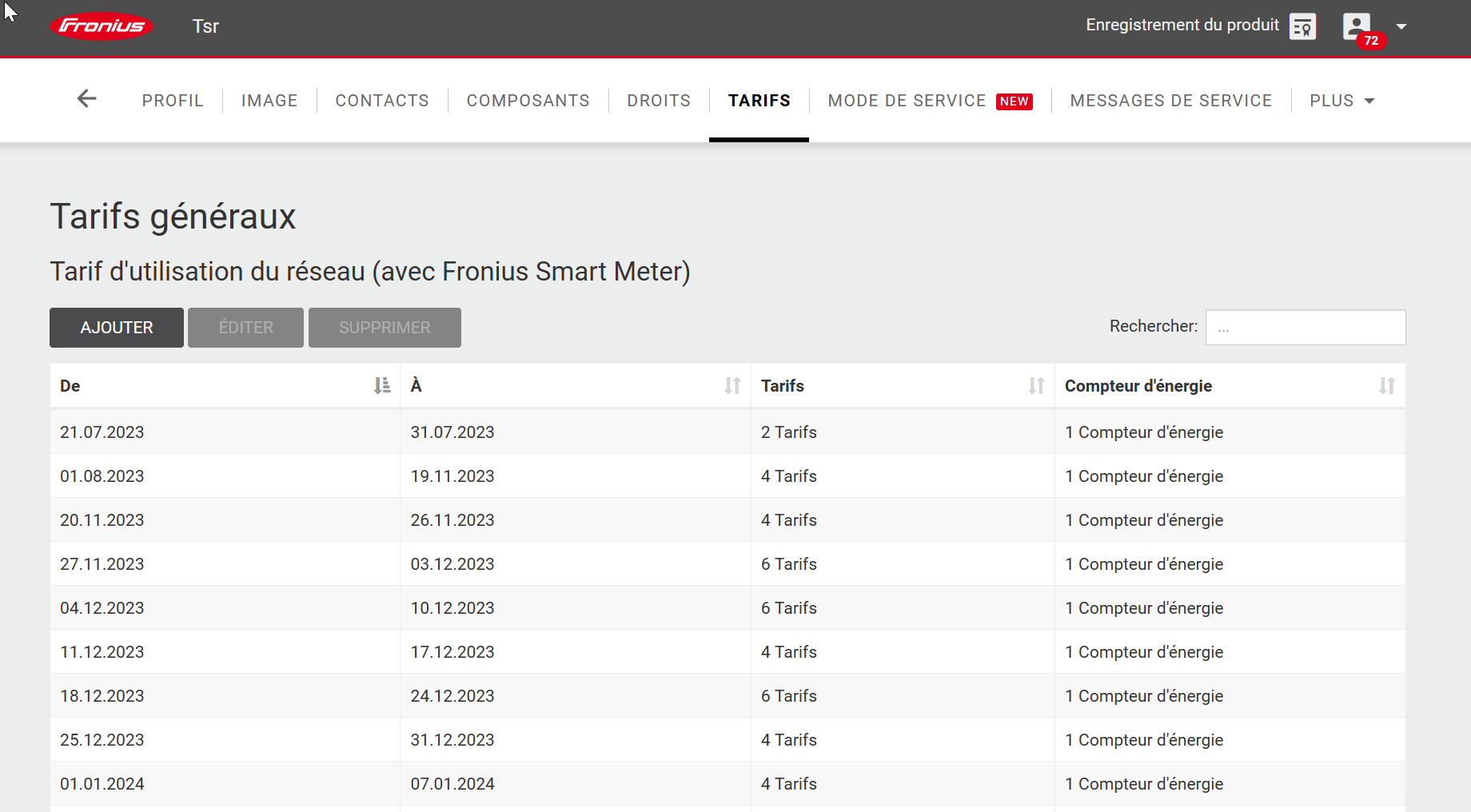Go to MESSAGES DE SERVICE tab

tap(1170, 101)
